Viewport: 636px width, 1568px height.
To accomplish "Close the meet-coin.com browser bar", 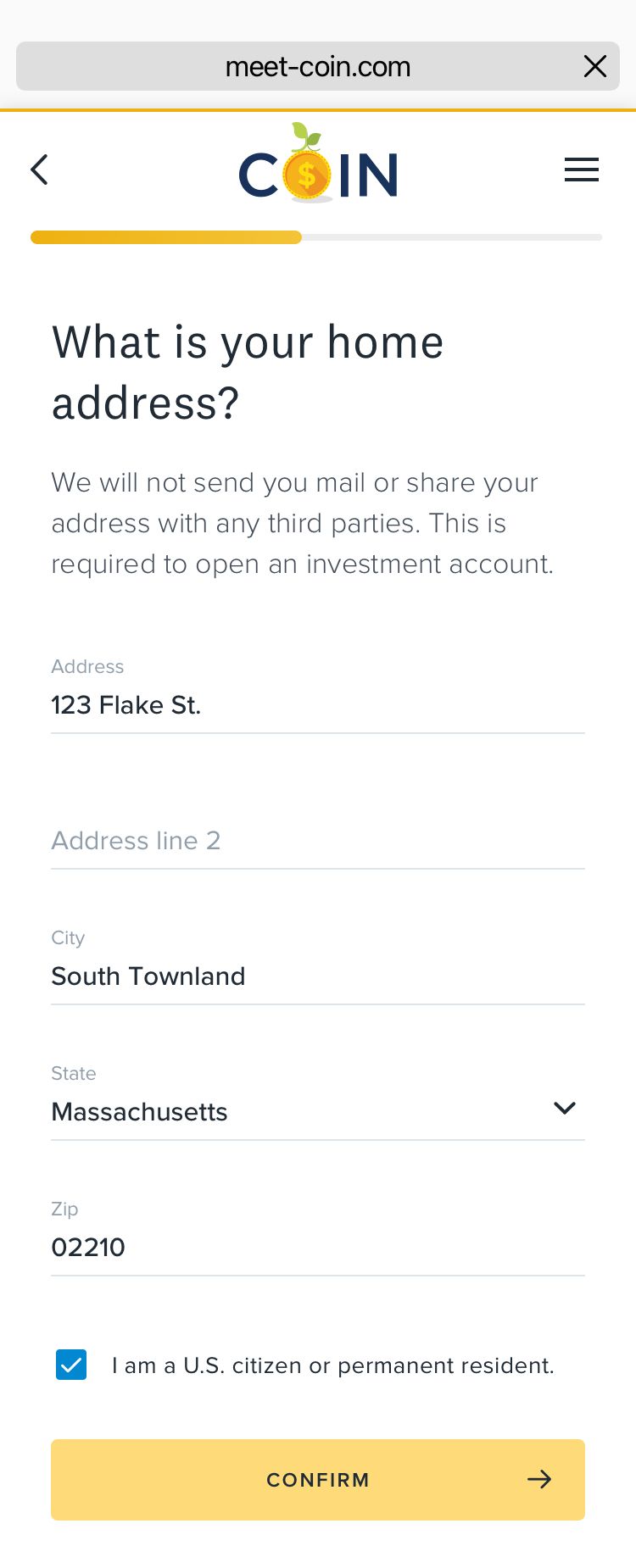I will (x=595, y=66).
